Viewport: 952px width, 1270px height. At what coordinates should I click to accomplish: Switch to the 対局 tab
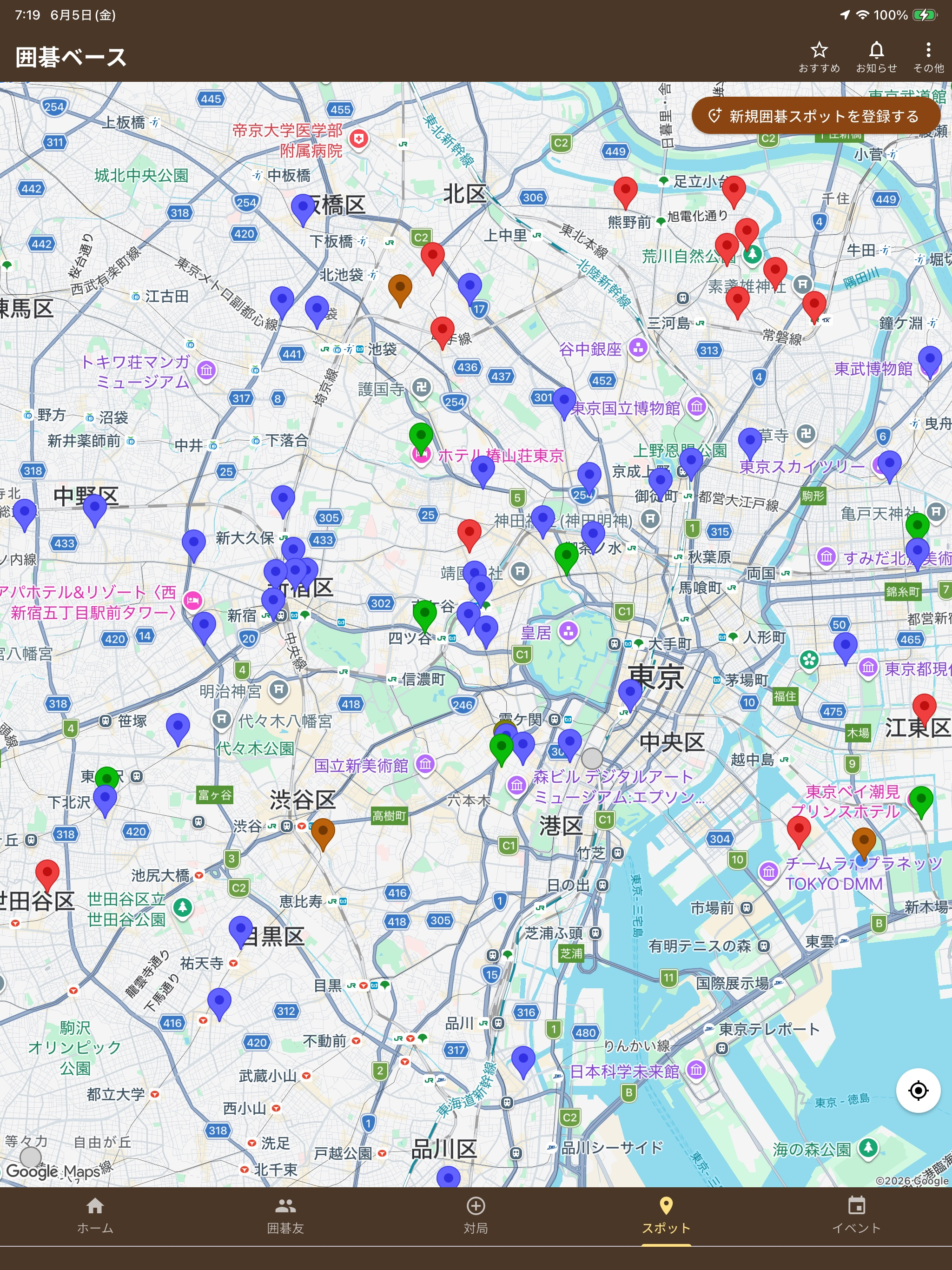tap(476, 1216)
